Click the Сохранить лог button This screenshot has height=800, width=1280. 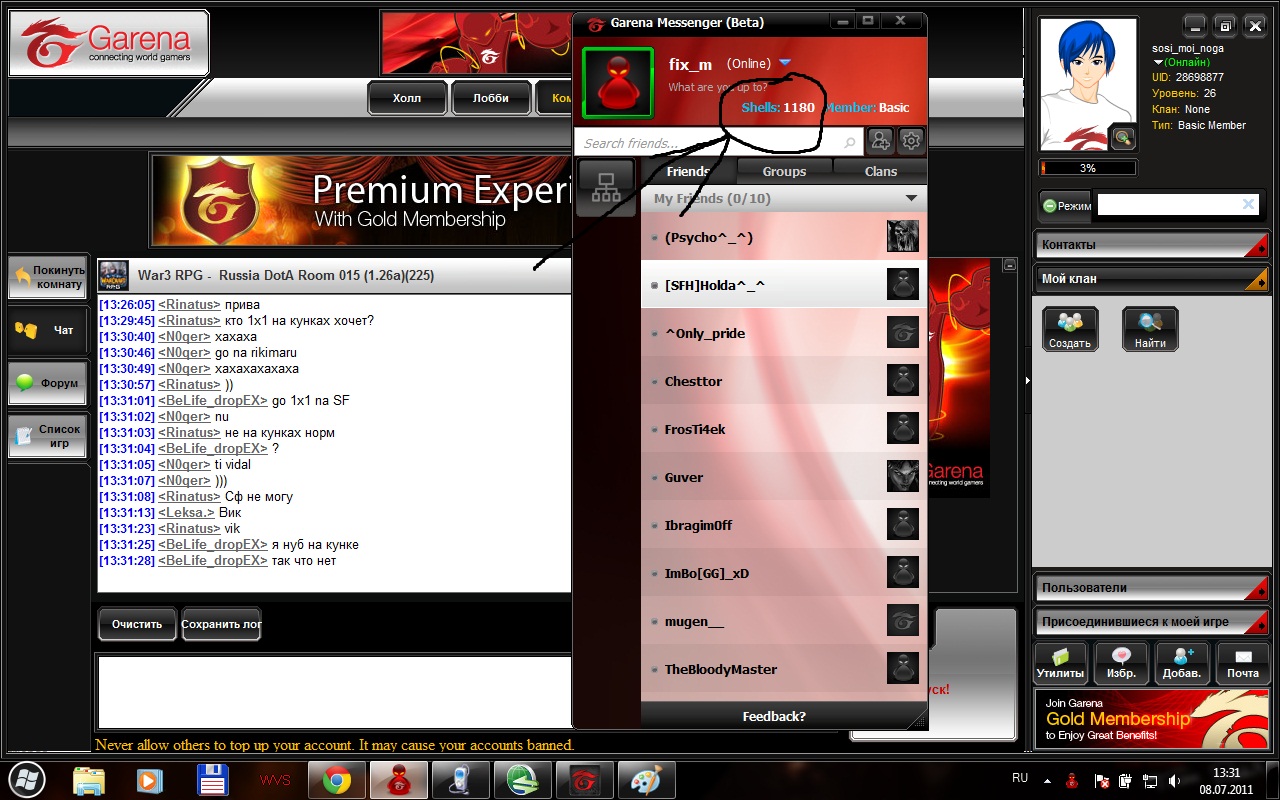[221, 624]
